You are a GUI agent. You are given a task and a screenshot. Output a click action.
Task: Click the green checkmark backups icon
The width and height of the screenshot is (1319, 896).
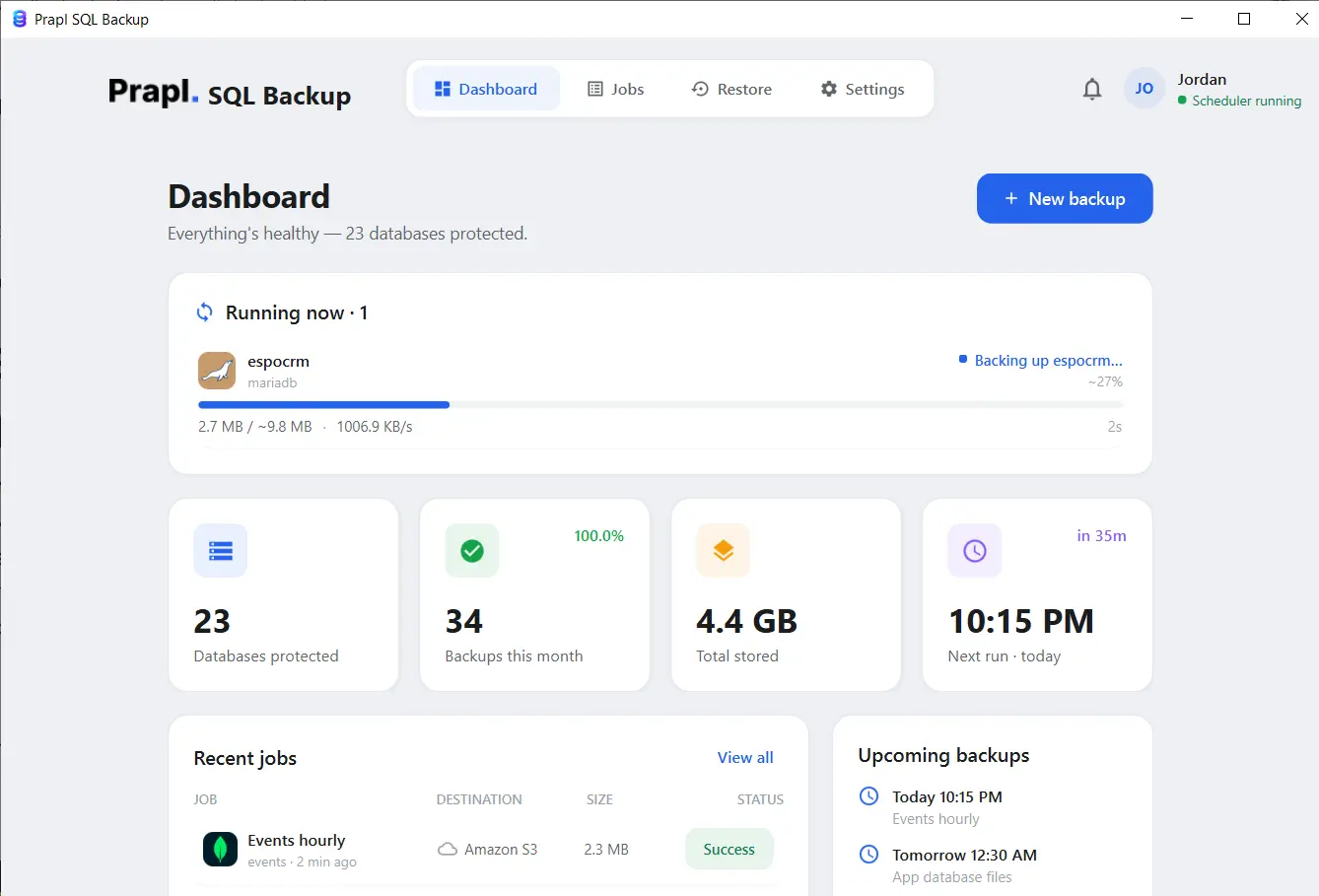(x=472, y=551)
